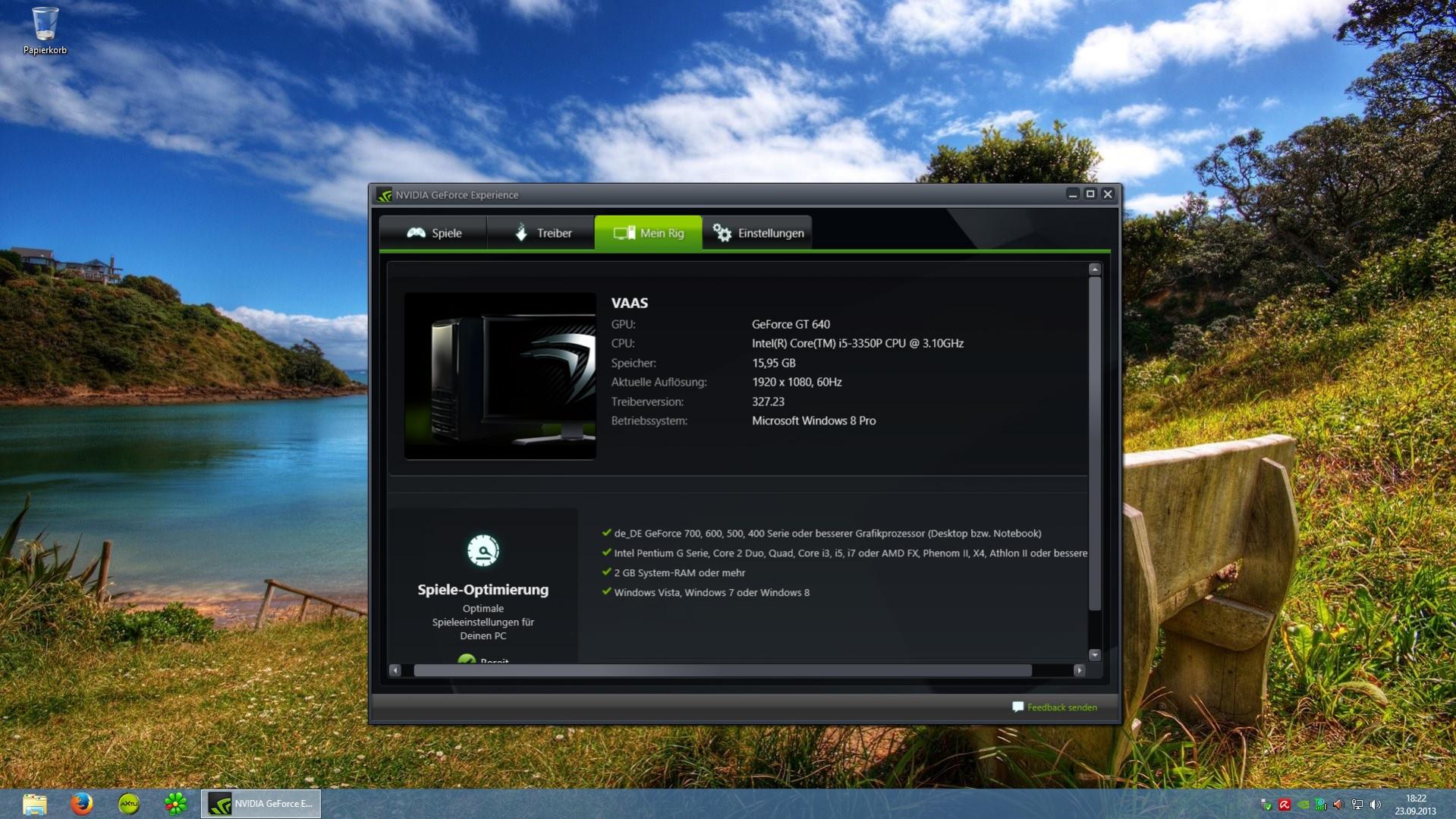Image resolution: width=1456 pixels, height=819 pixels.
Task: Click the white volume speaker tray icon
Action: click(1376, 805)
